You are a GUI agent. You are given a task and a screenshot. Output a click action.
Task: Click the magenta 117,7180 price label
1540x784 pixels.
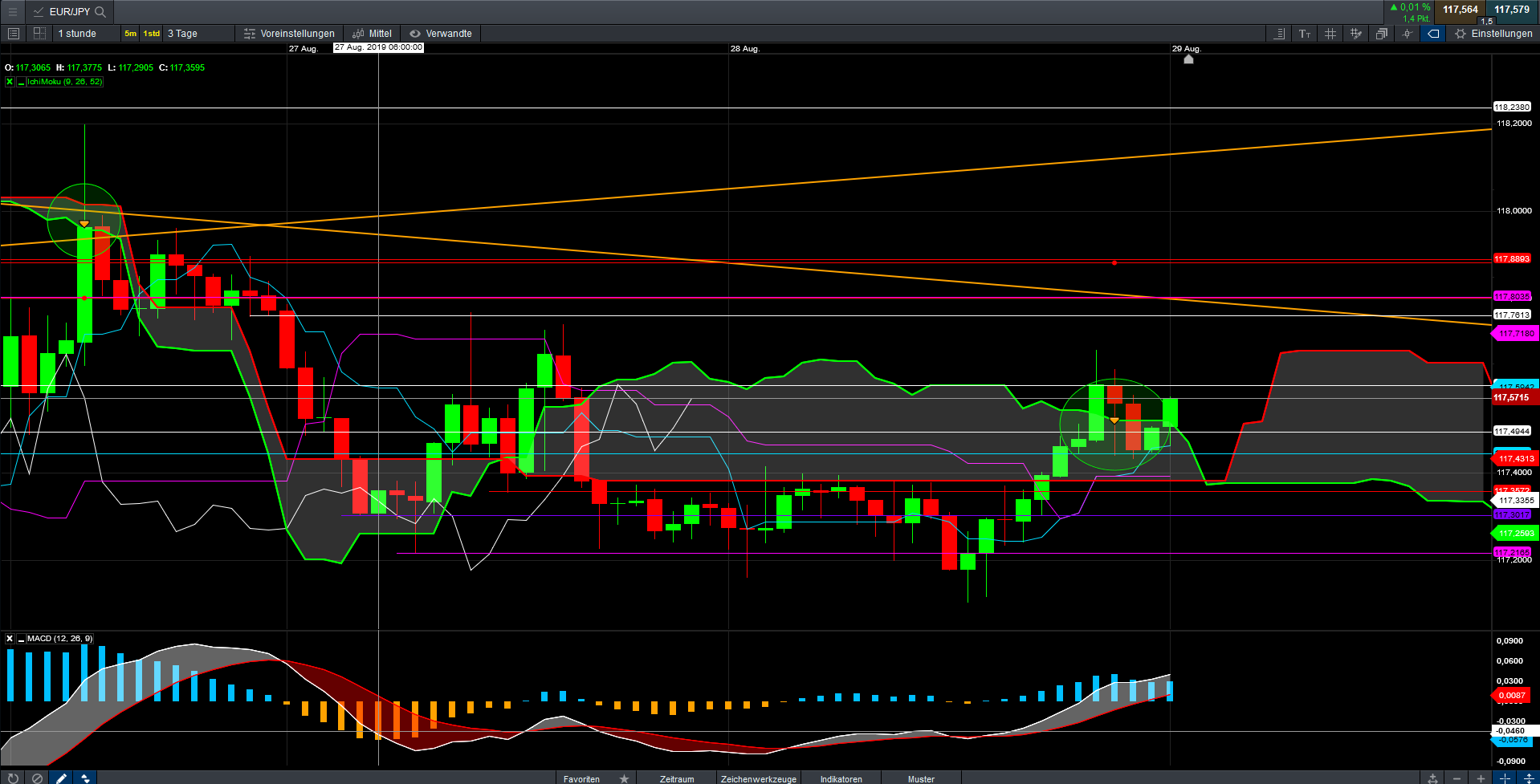(x=1515, y=333)
